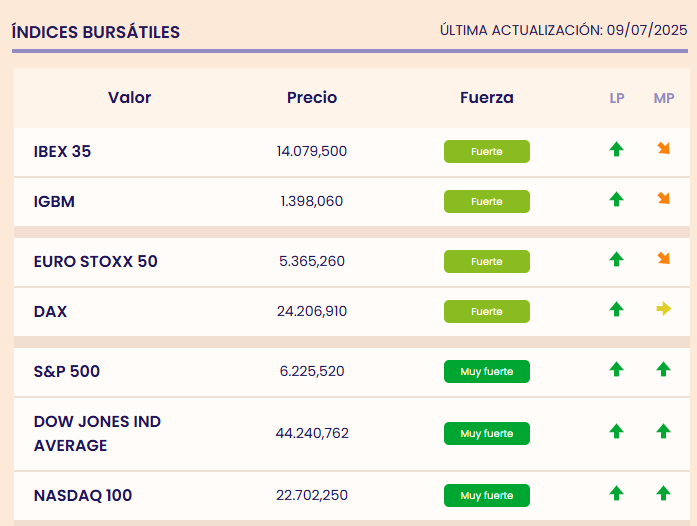
Task: Click the DOW JONES medium-term up arrow
Action: click(x=663, y=431)
